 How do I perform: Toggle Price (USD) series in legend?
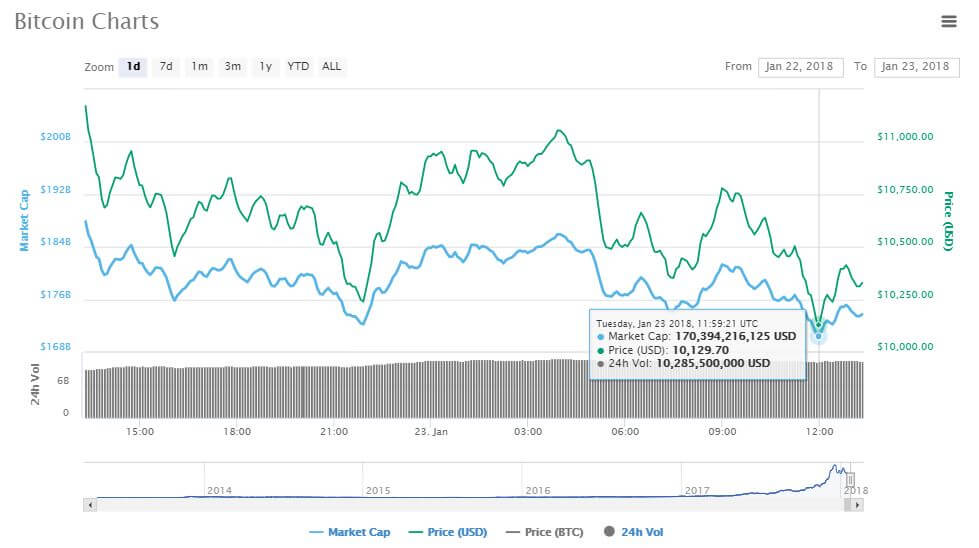[x=448, y=532]
